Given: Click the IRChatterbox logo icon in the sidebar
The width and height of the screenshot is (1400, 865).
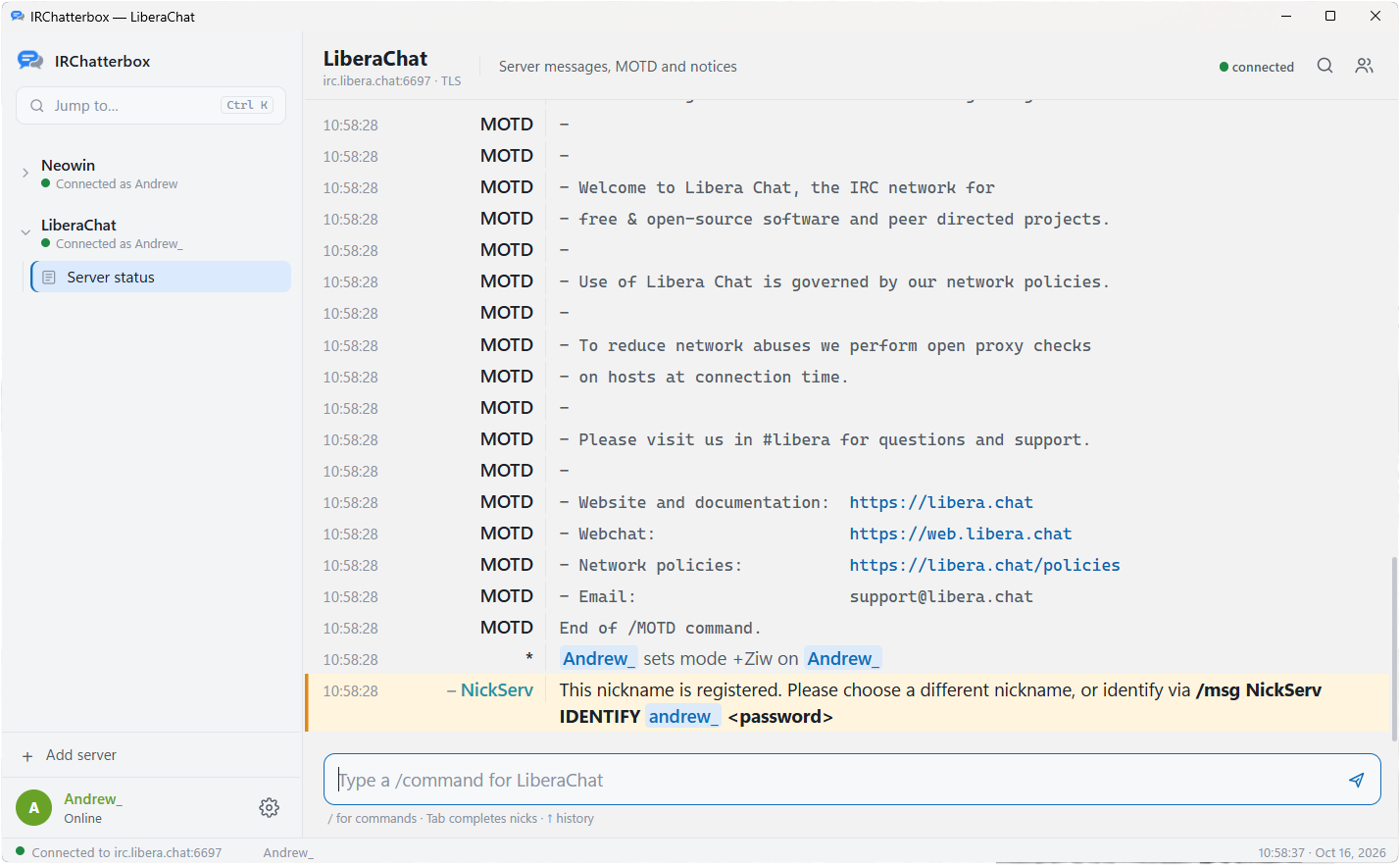Looking at the screenshot, I should point(30,61).
